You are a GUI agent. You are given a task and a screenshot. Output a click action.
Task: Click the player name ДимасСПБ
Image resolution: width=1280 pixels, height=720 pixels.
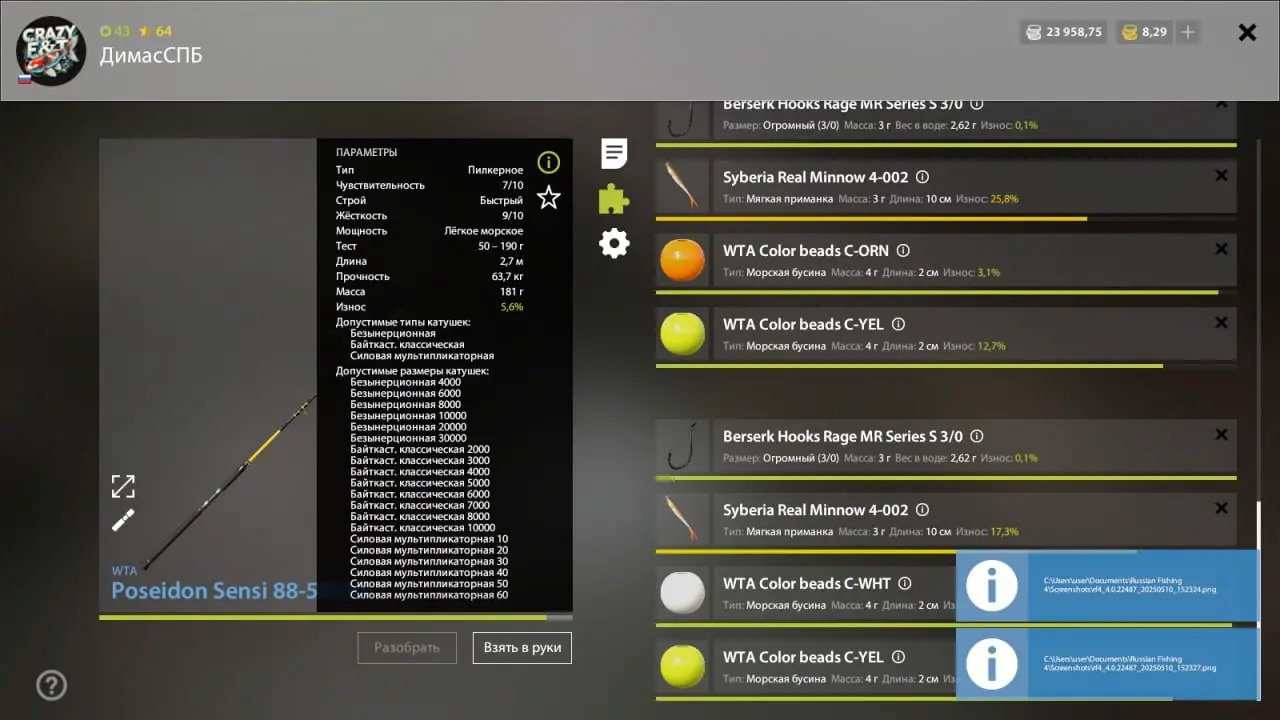(151, 56)
